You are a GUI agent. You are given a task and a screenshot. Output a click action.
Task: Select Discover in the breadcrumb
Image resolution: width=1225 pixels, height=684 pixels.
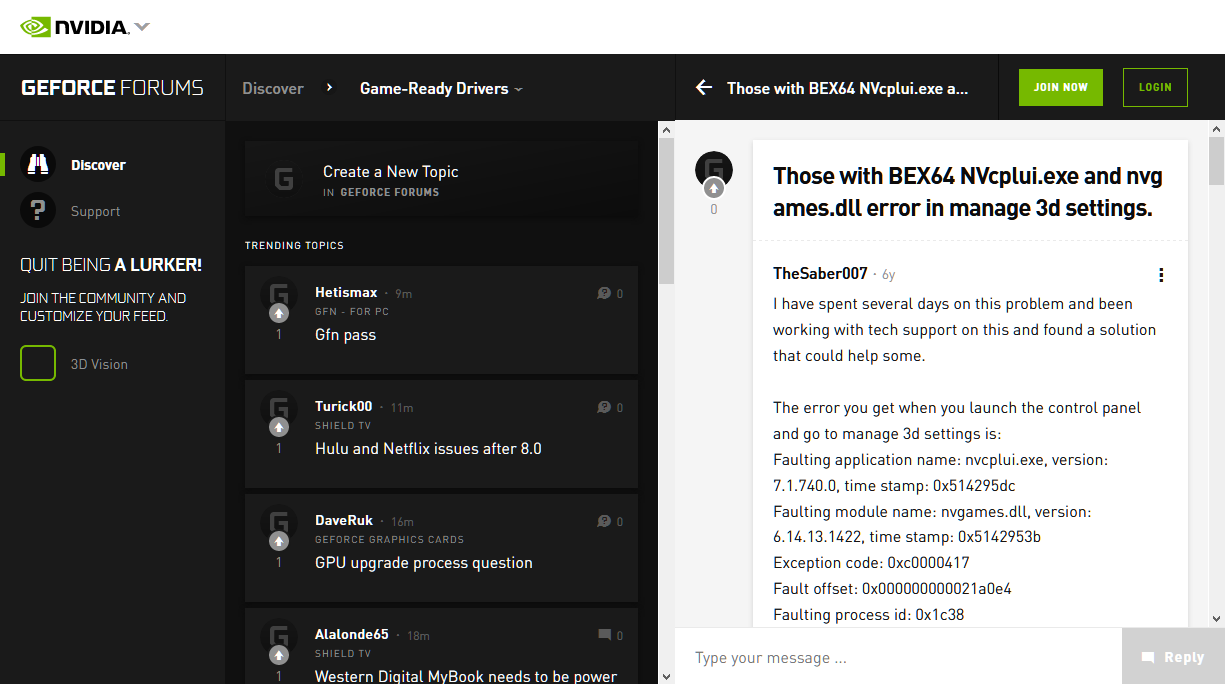pyautogui.click(x=272, y=88)
